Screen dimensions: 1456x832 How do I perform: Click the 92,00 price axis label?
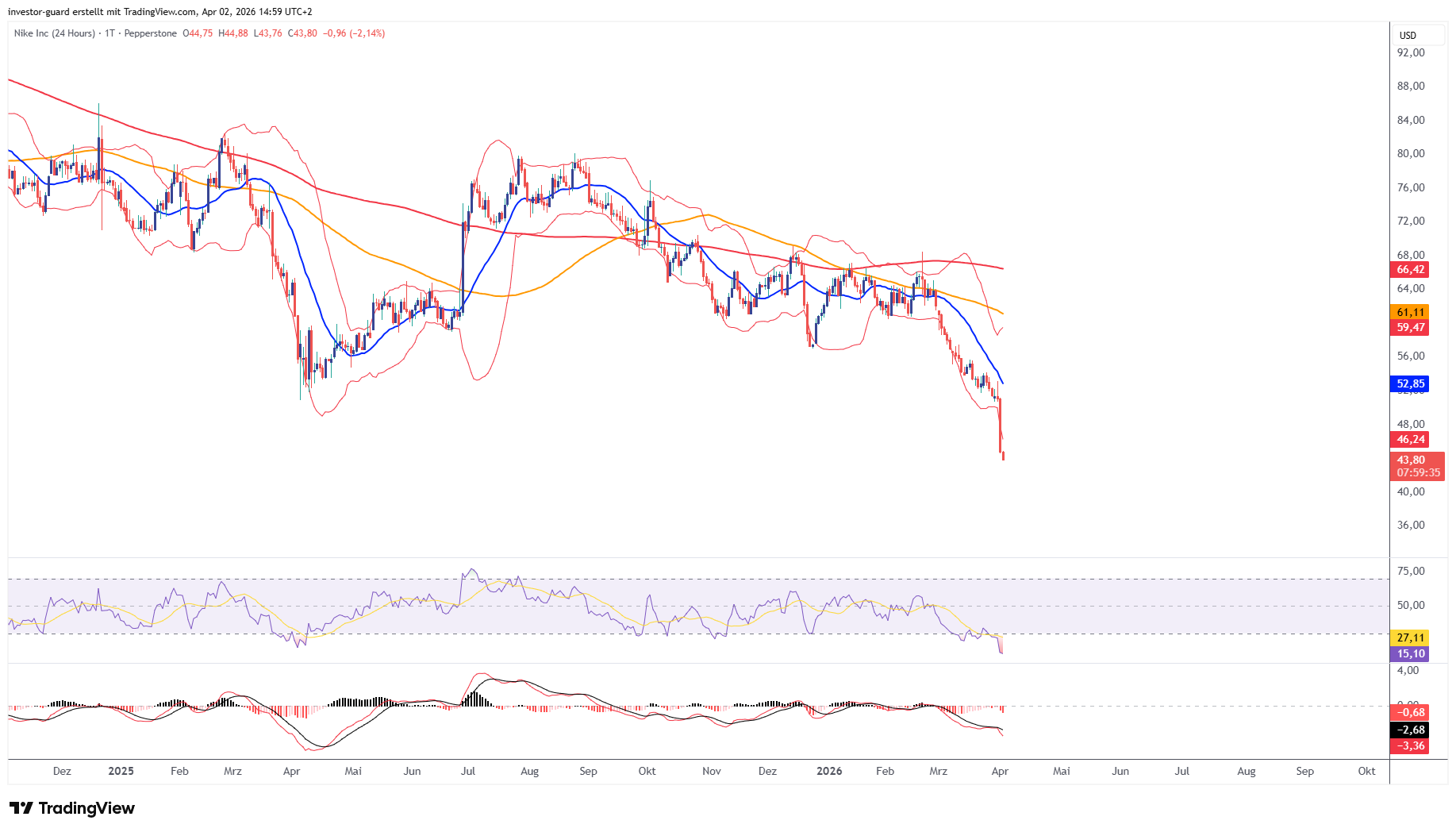coord(1411,53)
